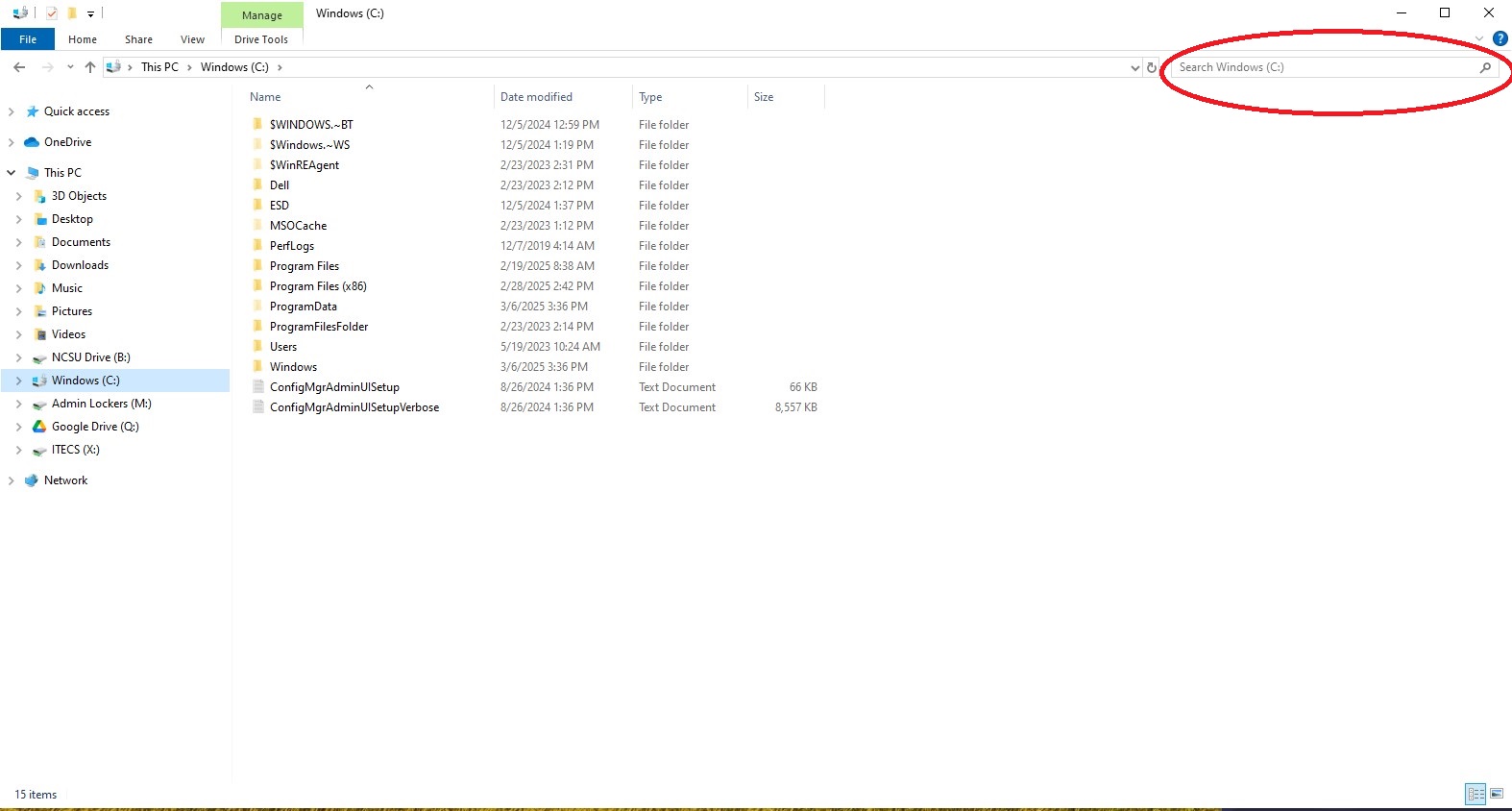Toggle ribbon expansion using the chevron near Help

[x=1479, y=39]
